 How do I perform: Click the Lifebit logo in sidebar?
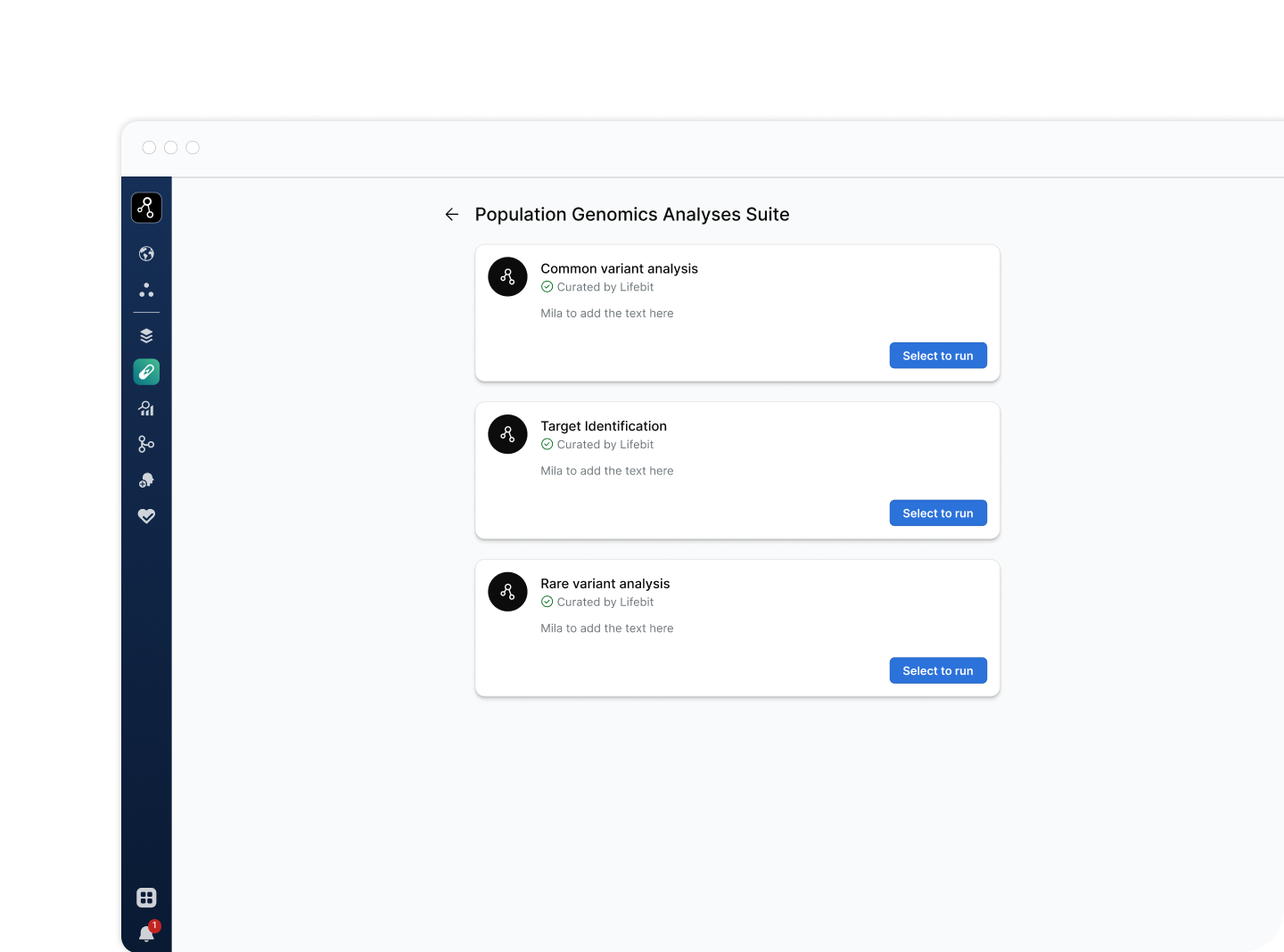click(146, 208)
